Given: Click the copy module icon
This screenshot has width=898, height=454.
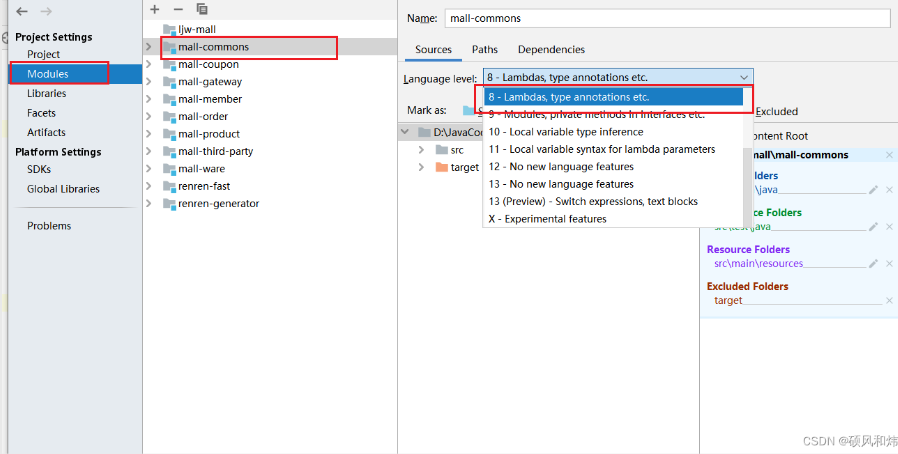Looking at the screenshot, I should pos(202,9).
